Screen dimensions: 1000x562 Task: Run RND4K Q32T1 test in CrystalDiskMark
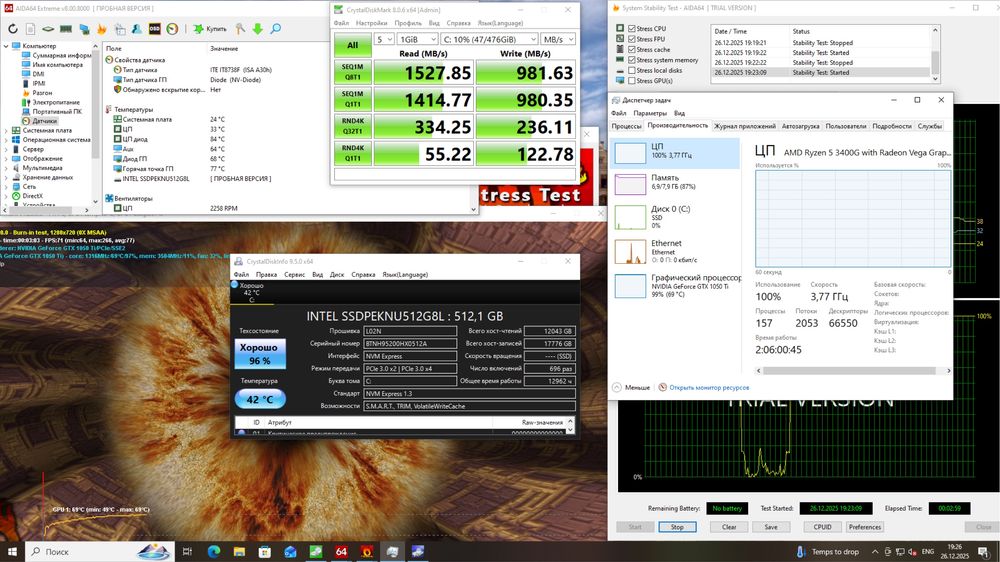click(352, 126)
